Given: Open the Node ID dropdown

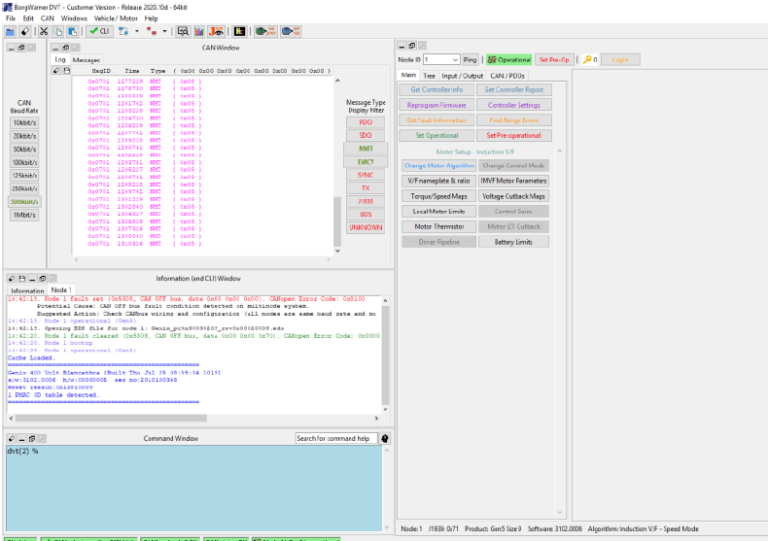Looking at the screenshot, I should 456,60.
